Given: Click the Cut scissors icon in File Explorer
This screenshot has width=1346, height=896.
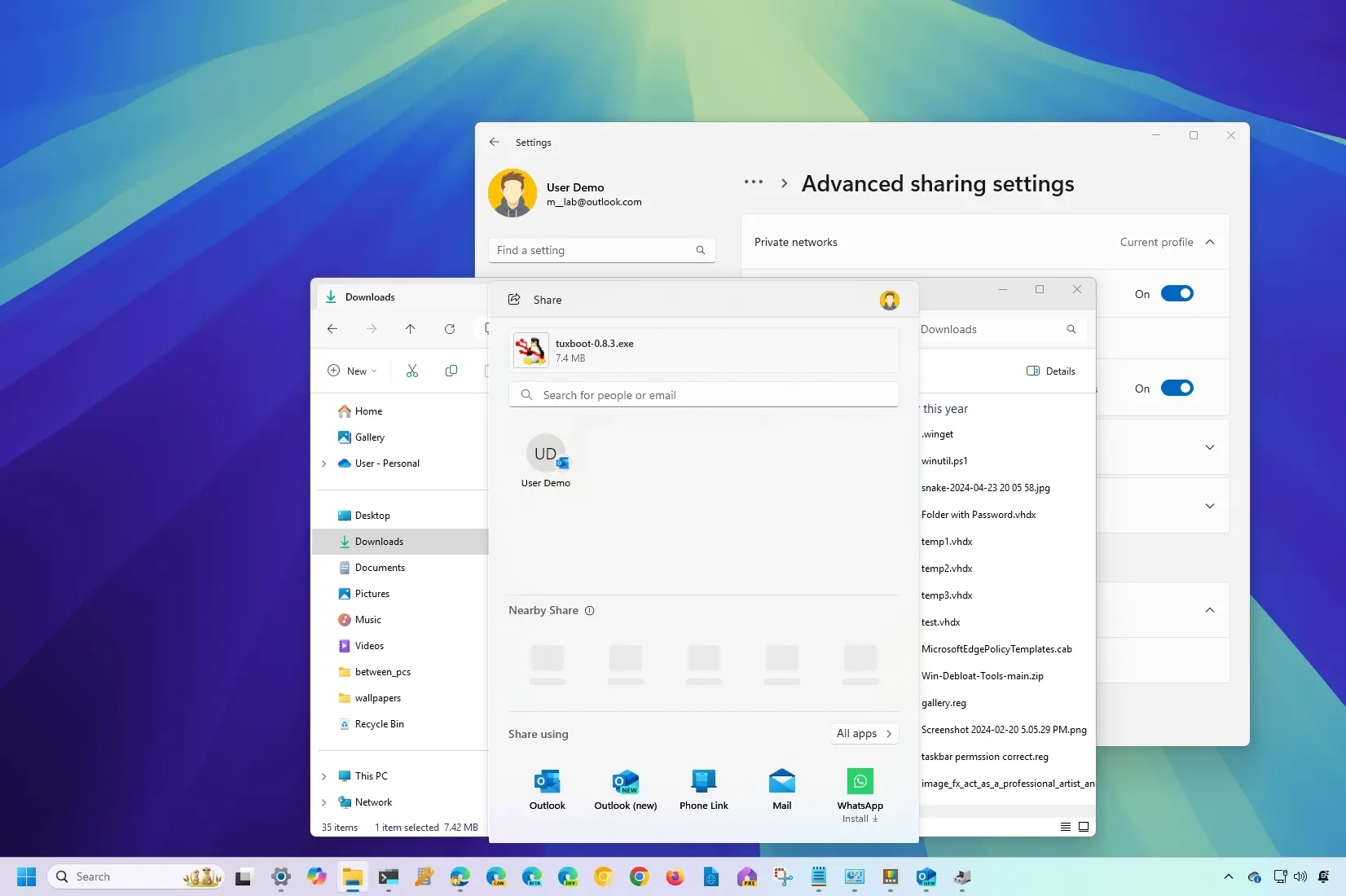Looking at the screenshot, I should click(412, 371).
